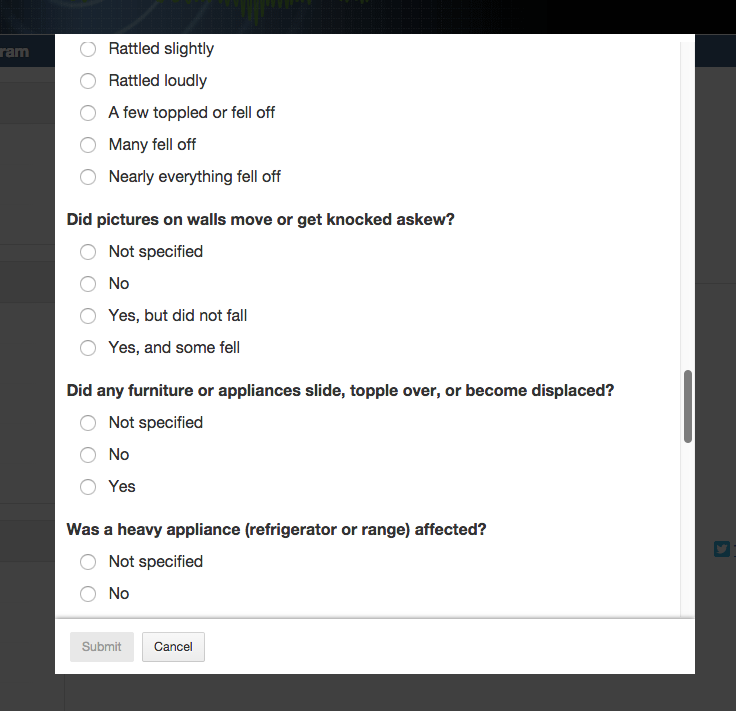Select 'A few toppled or fell off'
Viewport: 736px width, 711px height.
[x=88, y=113]
